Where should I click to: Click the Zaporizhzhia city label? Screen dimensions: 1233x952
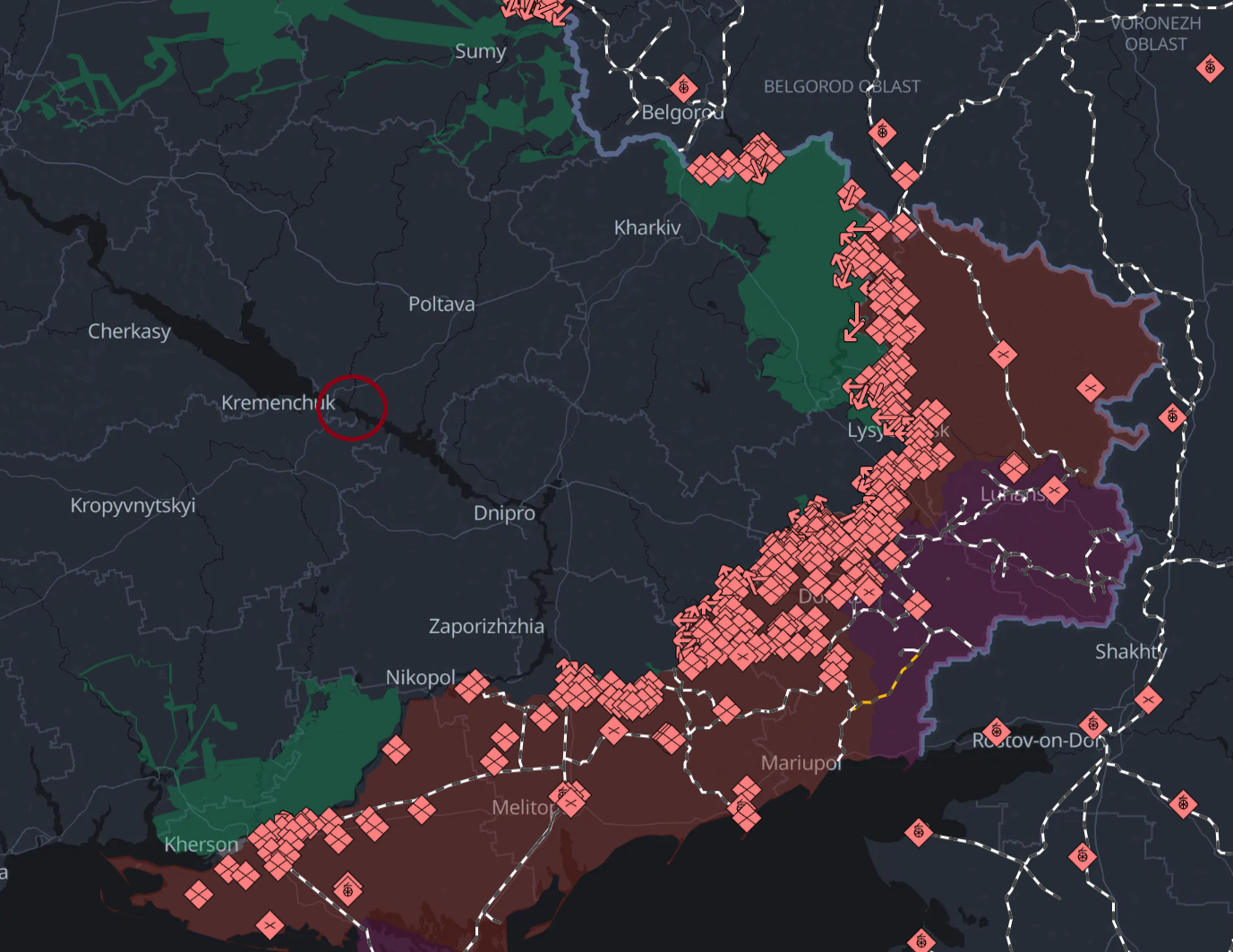[486, 626]
